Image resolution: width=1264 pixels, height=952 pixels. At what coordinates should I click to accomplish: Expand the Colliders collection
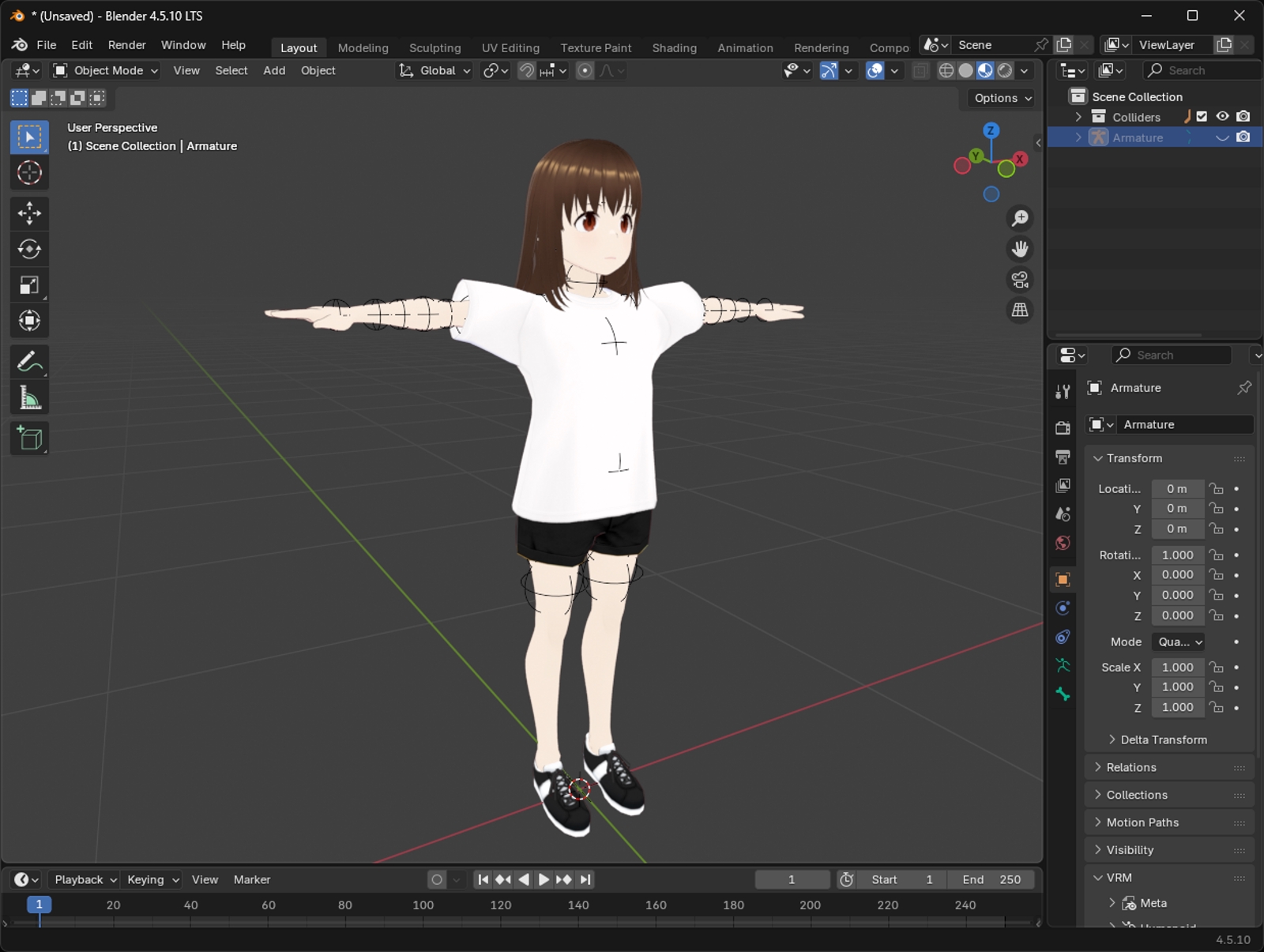1078,117
